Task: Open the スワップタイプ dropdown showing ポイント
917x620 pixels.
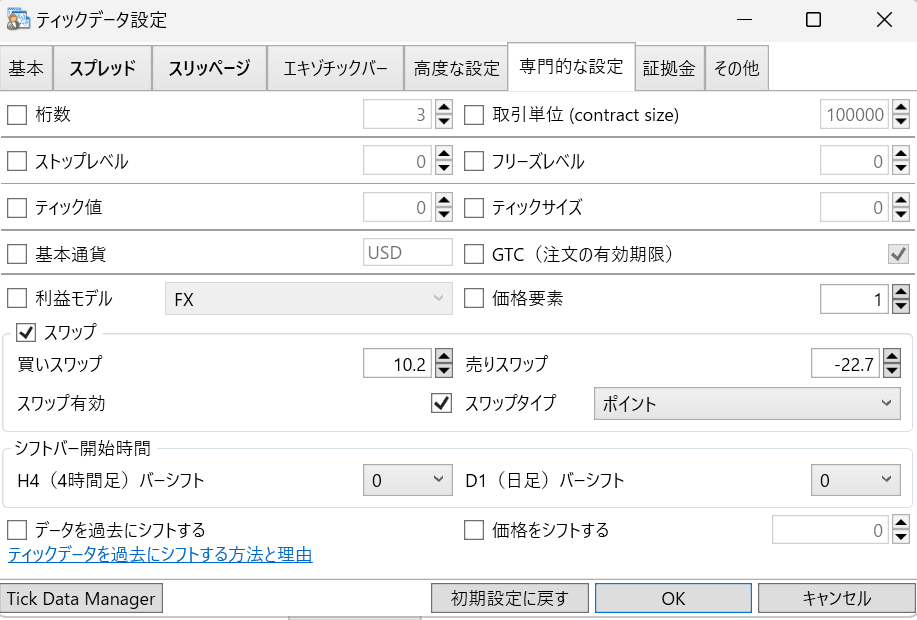Action: 747,404
